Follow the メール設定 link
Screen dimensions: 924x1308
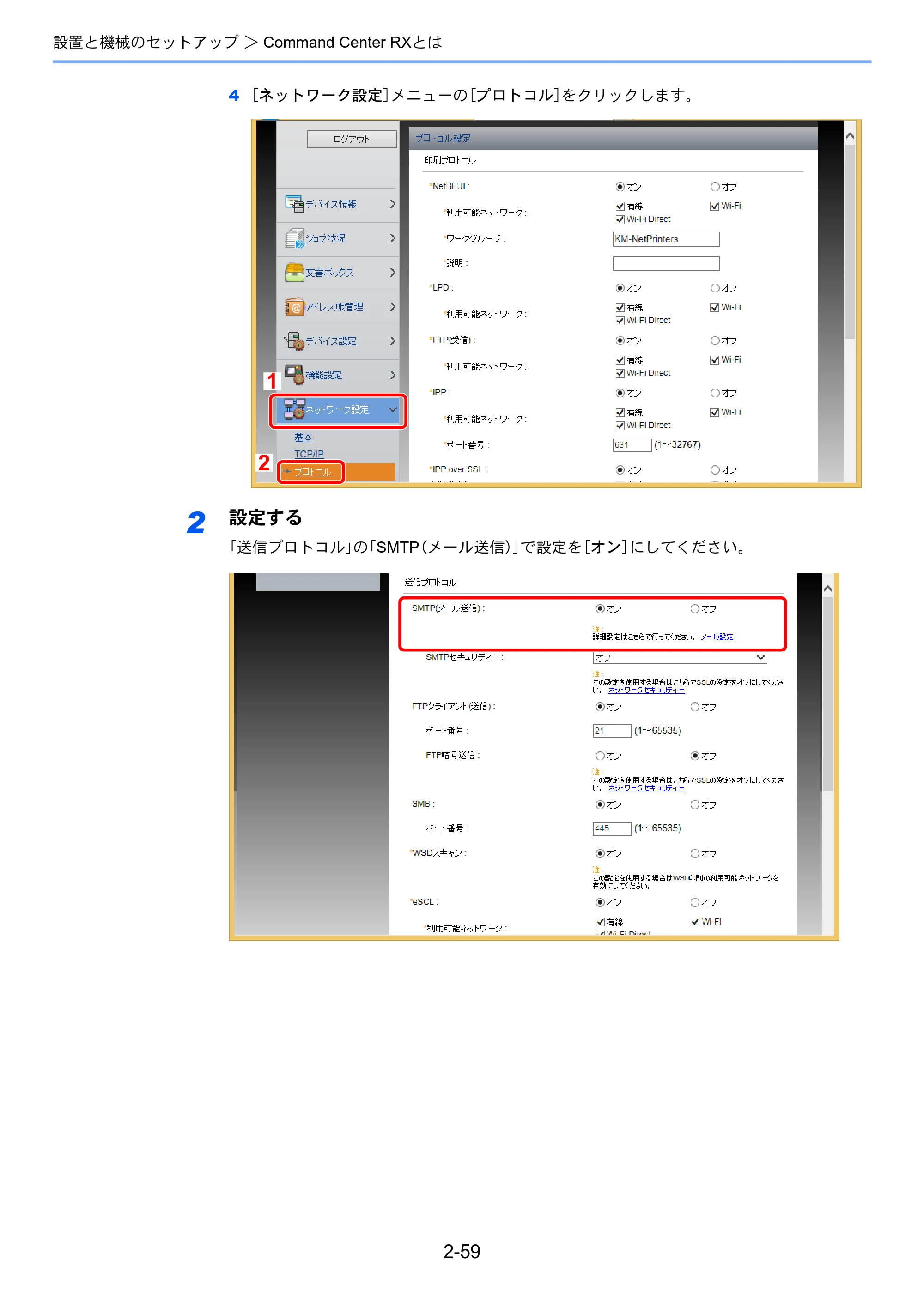coord(717,637)
